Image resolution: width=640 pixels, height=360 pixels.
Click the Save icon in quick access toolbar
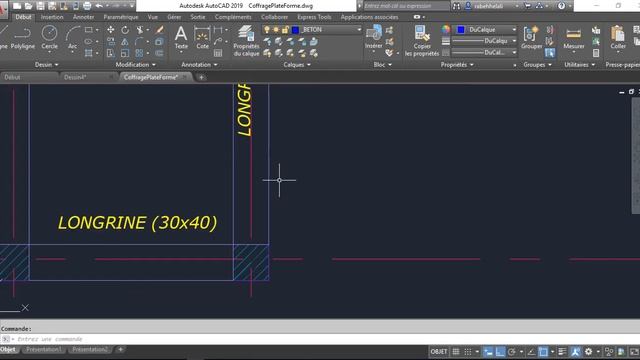tap(40, 6)
